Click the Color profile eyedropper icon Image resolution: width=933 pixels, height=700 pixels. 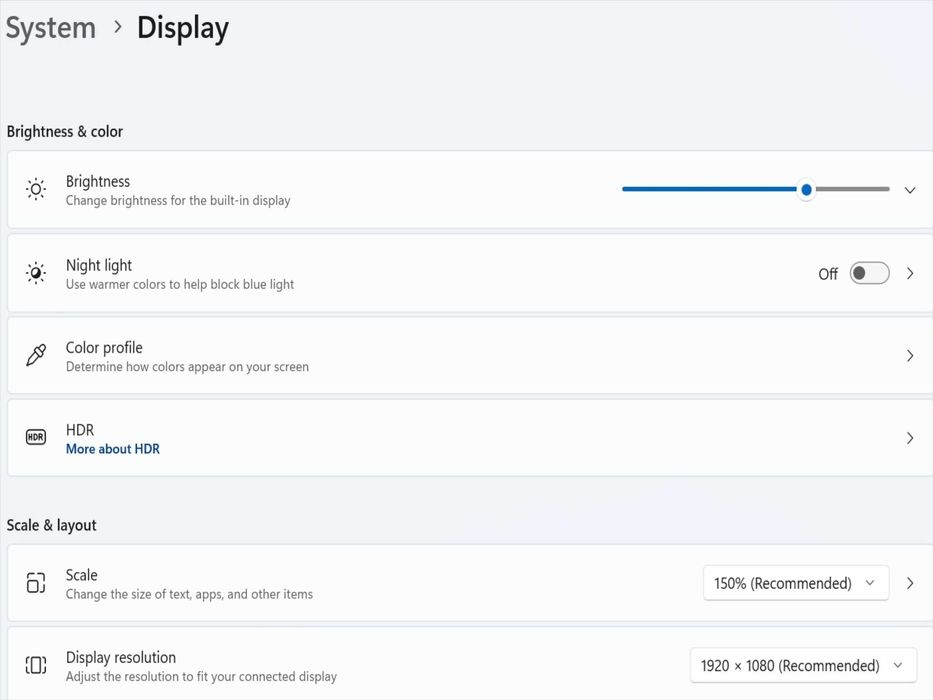tap(36, 356)
